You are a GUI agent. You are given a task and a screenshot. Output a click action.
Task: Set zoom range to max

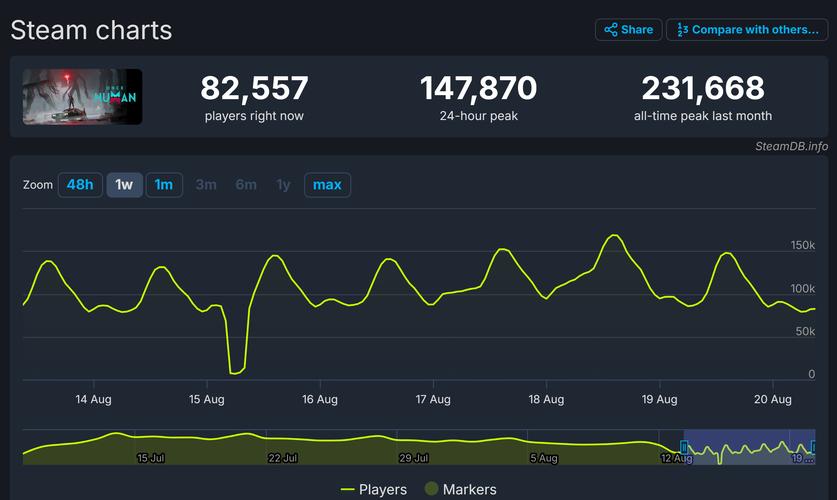click(x=327, y=185)
